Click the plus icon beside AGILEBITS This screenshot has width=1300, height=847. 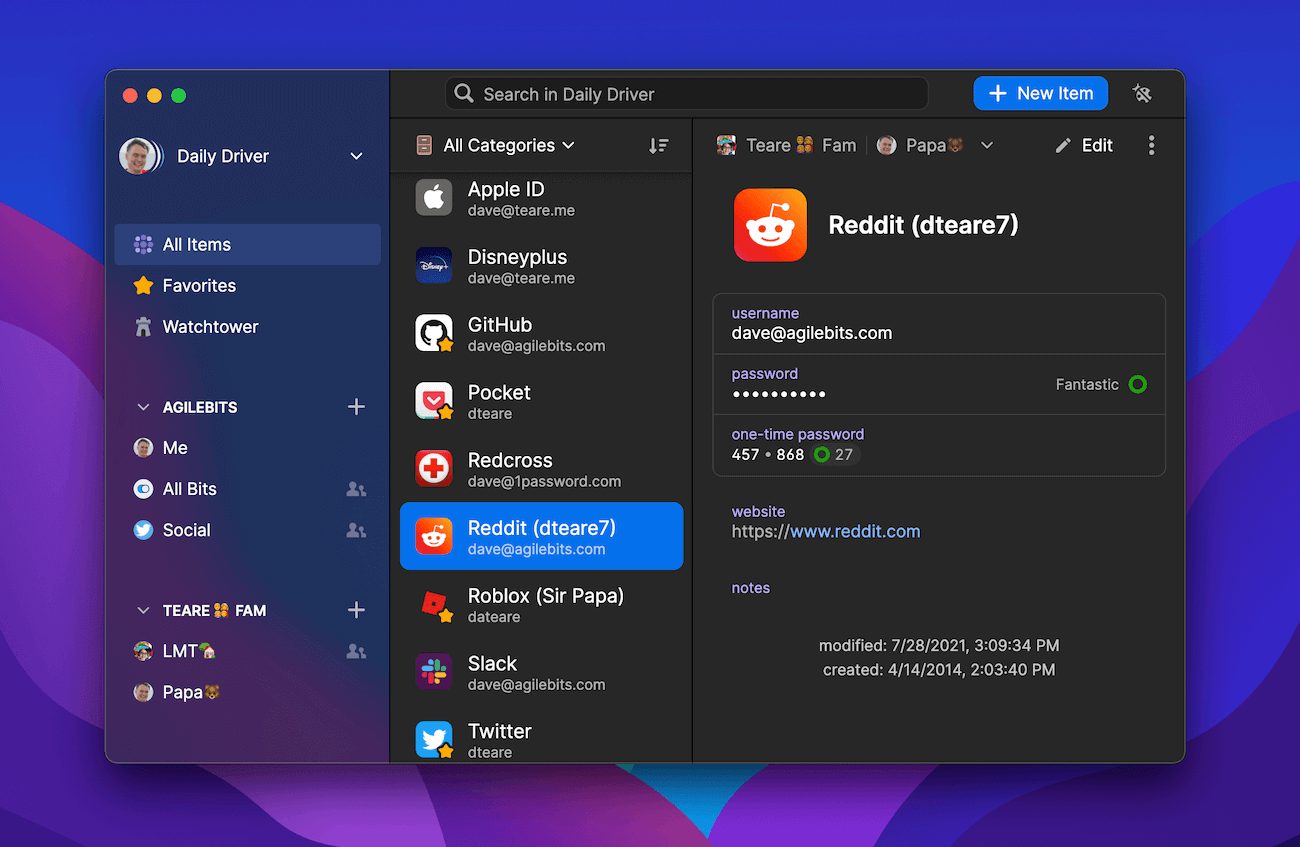pos(356,407)
